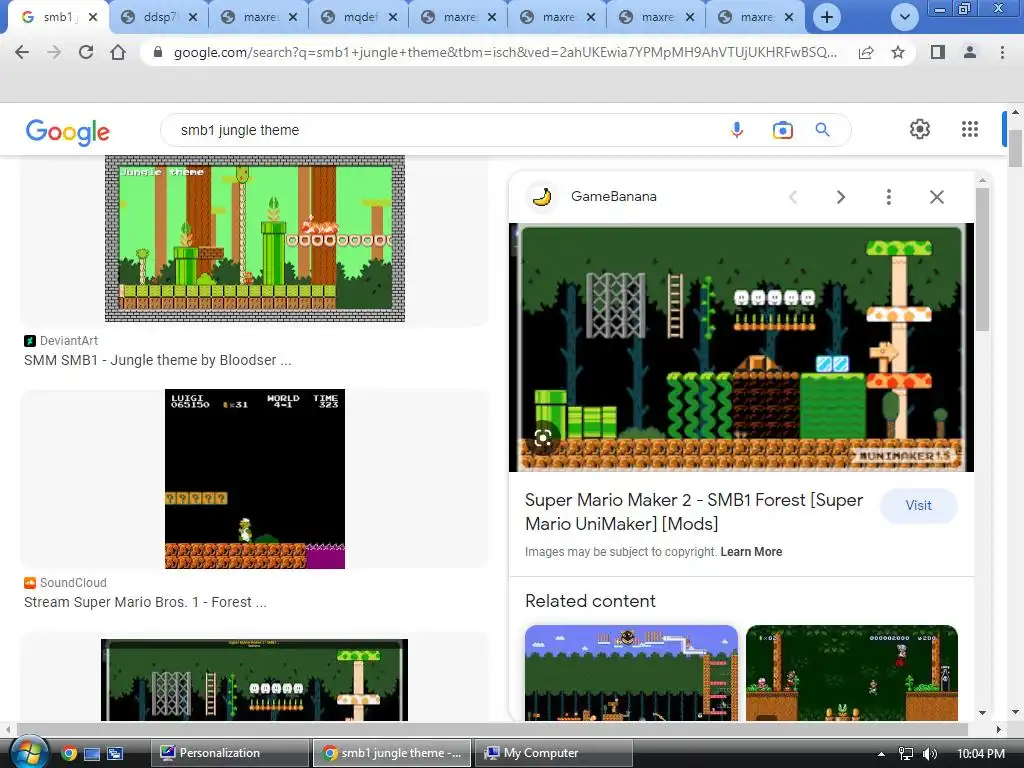1024x768 pixels.
Task: Click the preview panel scrollbar thumb
Action: point(982,259)
